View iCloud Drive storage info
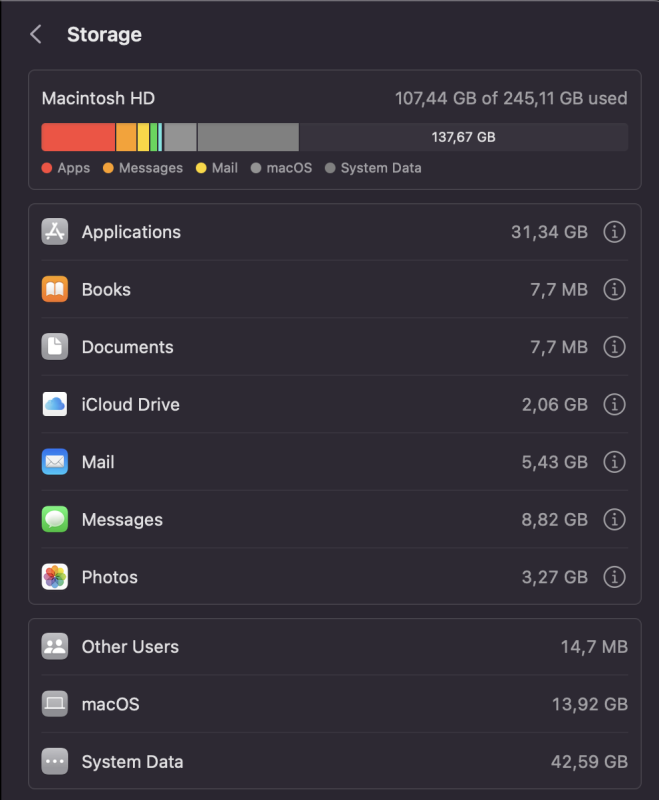Viewport: 659px width, 800px height. [614, 405]
